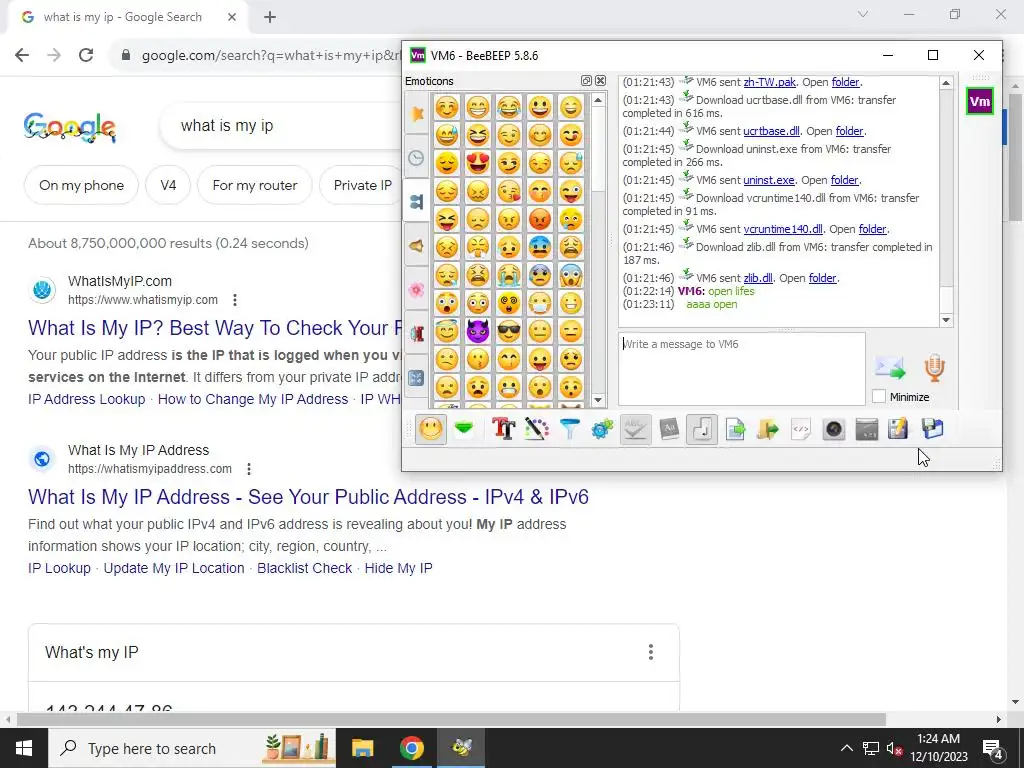Click the green arrow mail icon in BeeBEEP toolbar

tap(464, 429)
